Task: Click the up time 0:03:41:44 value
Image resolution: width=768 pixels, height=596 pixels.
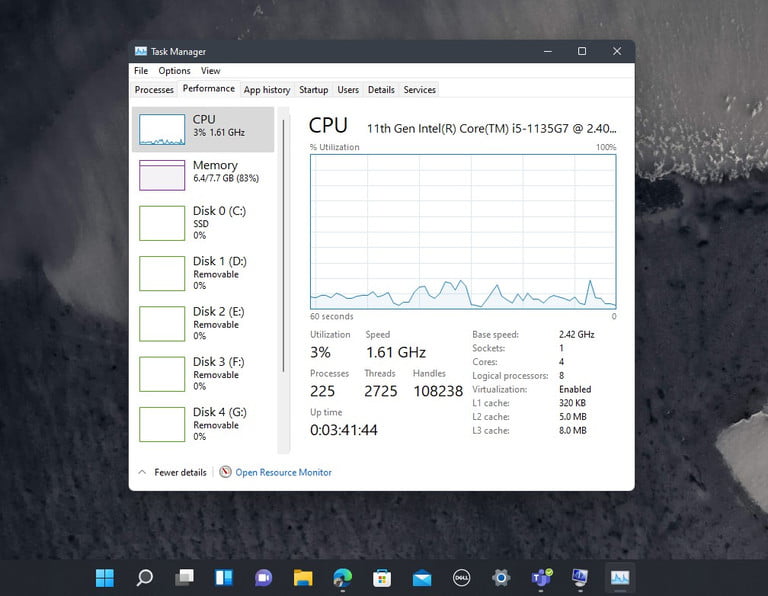Action: coord(344,430)
